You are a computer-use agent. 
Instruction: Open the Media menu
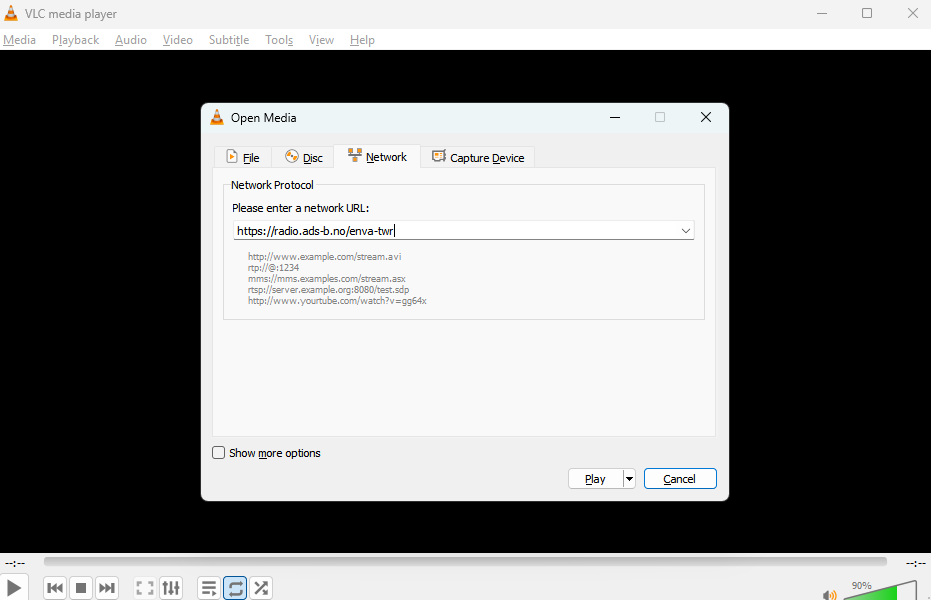click(x=19, y=40)
